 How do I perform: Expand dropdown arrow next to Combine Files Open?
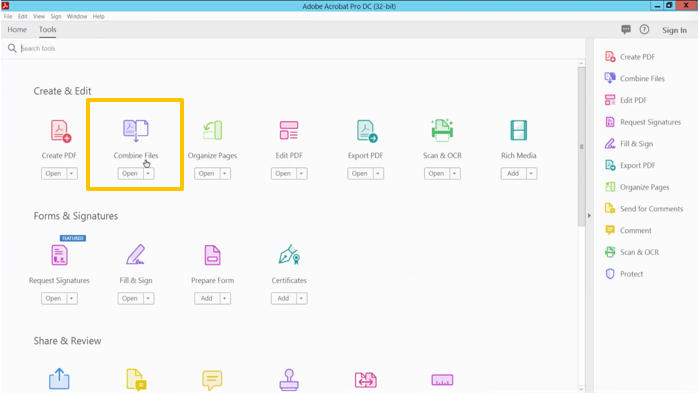(x=149, y=173)
